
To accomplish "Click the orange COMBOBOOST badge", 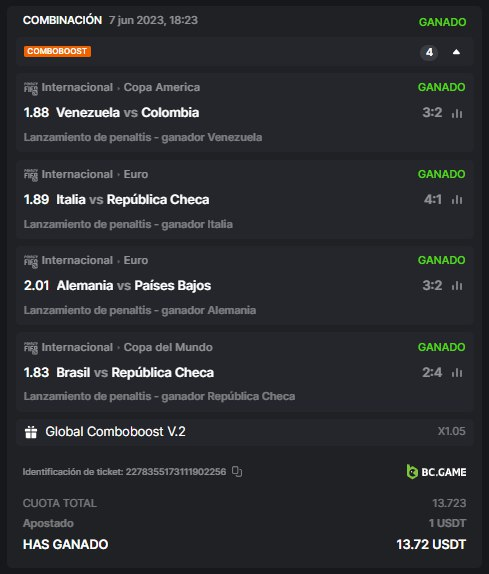I will 57,51.
